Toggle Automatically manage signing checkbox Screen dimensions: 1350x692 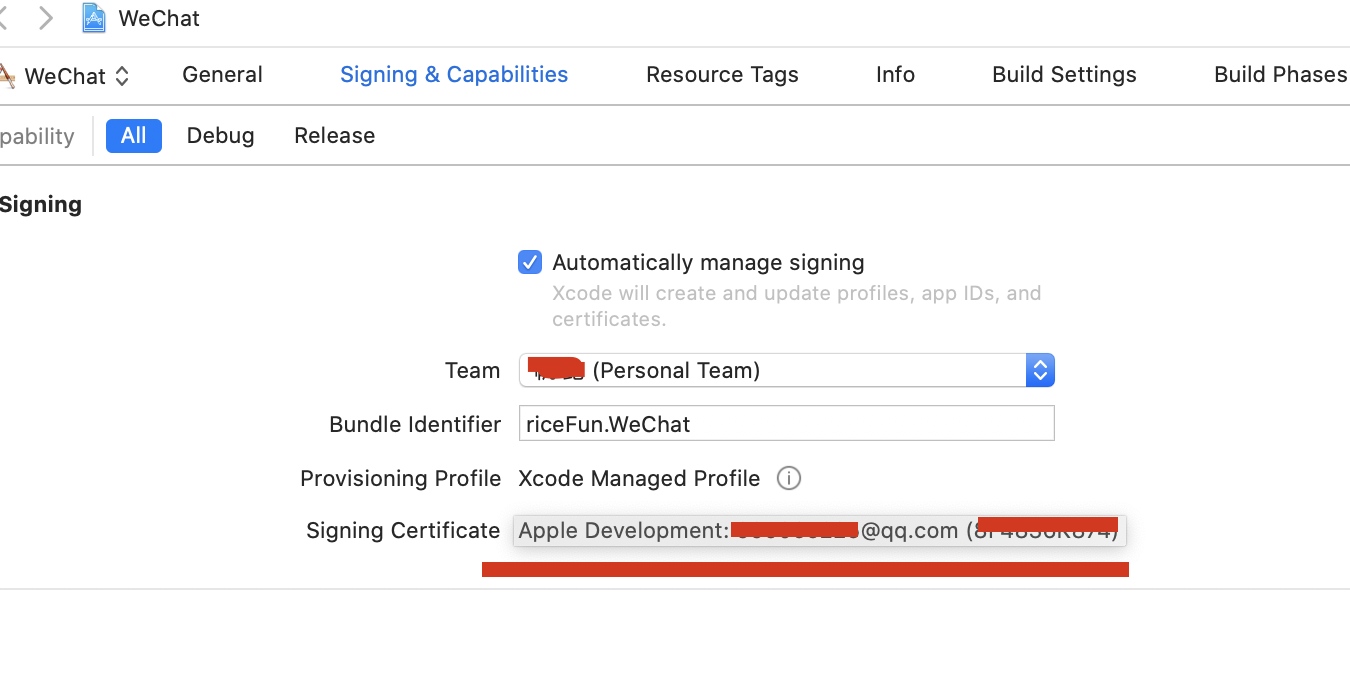tap(530, 263)
